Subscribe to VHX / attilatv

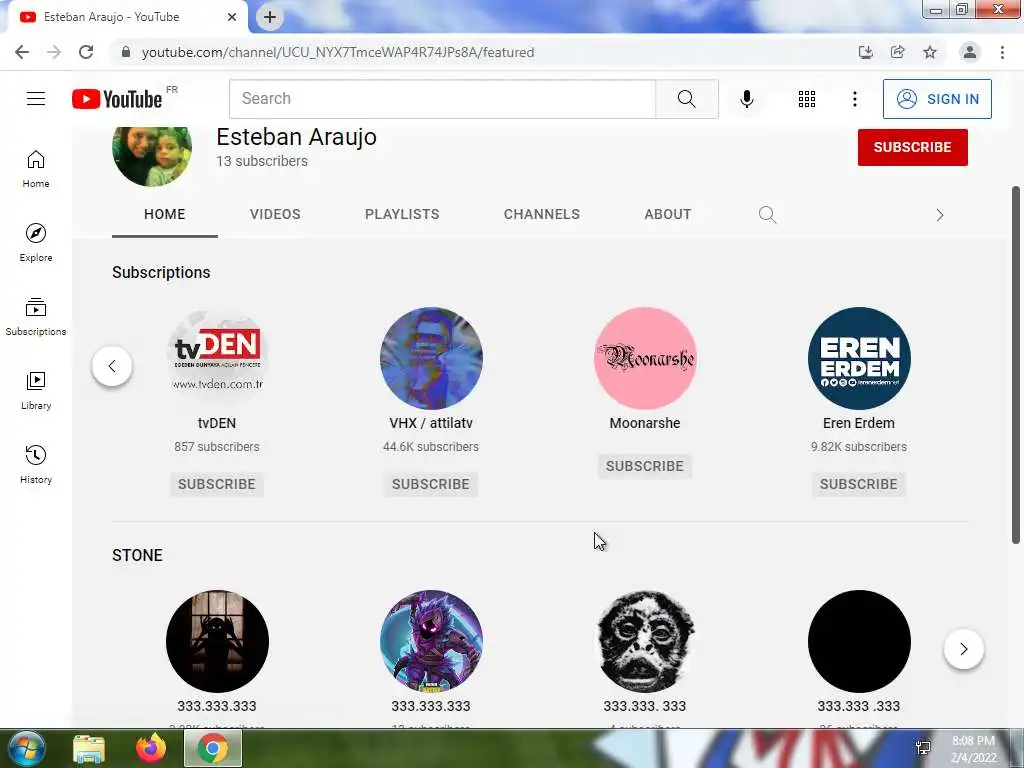(430, 484)
